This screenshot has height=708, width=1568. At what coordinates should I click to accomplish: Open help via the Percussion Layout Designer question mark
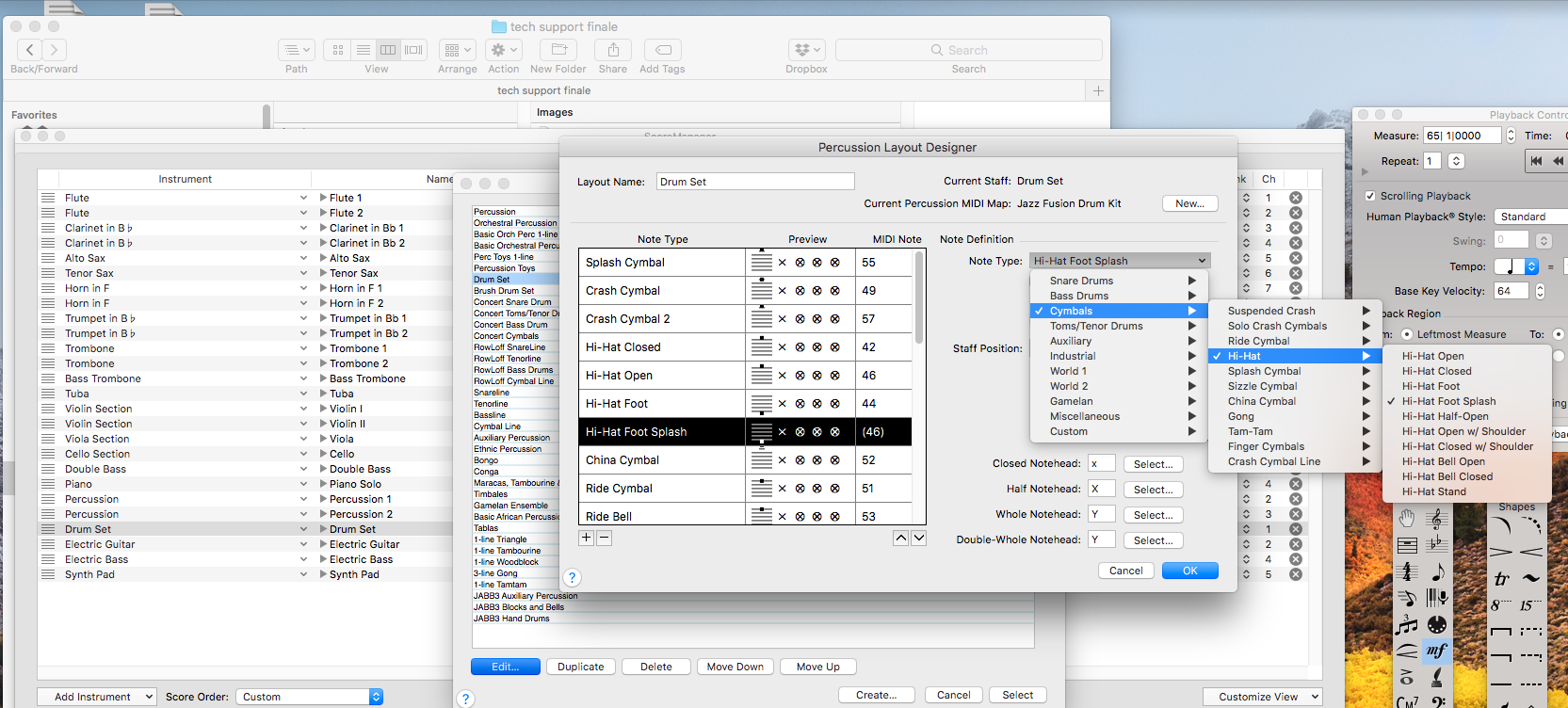pyautogui.click(x=572, y=578)
